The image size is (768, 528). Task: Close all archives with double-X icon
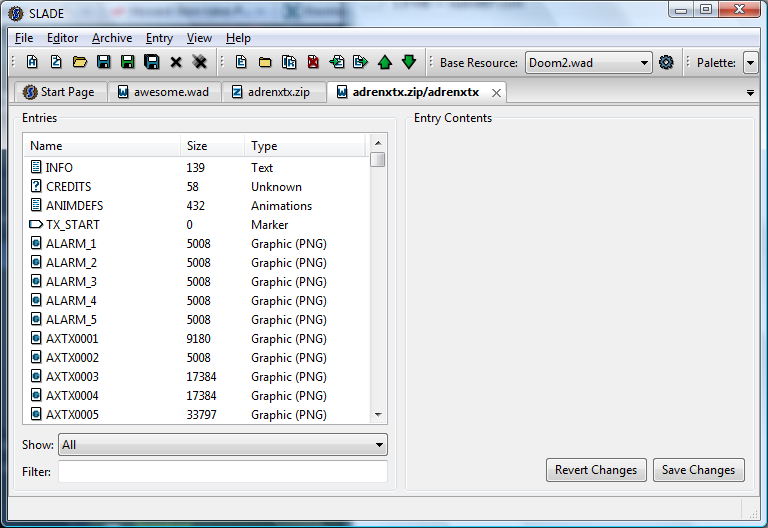(200, 62)
